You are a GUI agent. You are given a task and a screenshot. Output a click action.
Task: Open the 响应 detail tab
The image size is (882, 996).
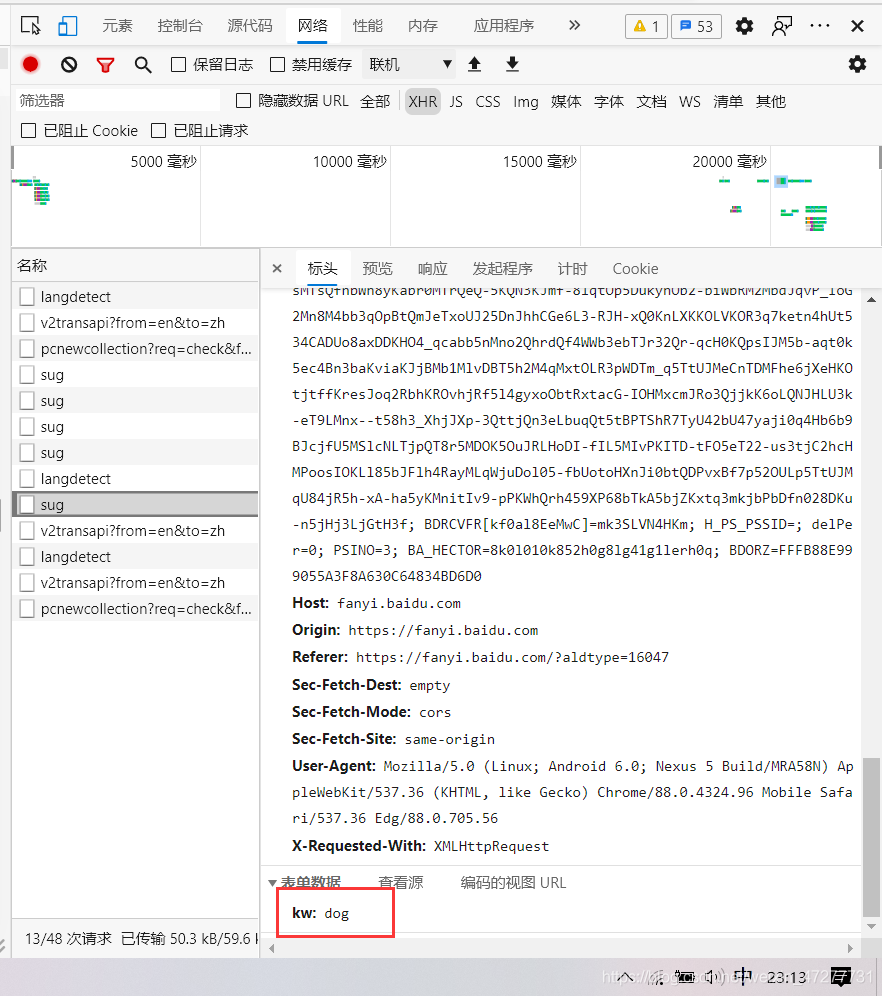(432, 269)
